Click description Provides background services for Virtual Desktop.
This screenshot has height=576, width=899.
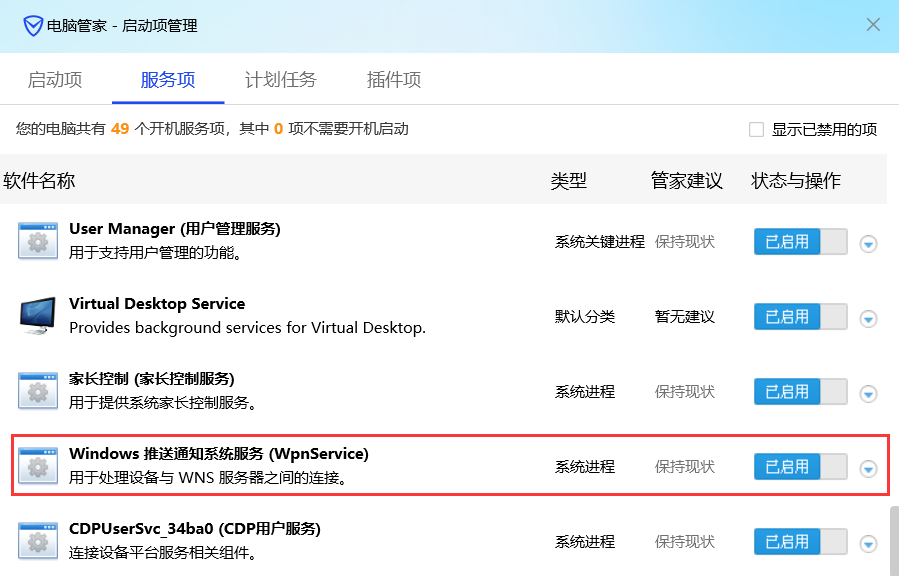(248, 328)
